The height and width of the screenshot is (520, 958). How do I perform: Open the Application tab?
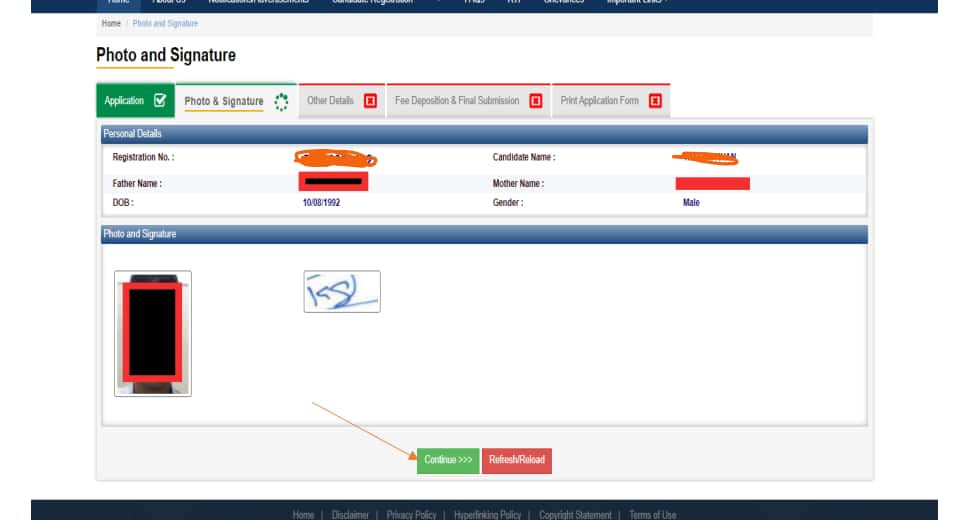pyautogui.click(x=136, y=100)
